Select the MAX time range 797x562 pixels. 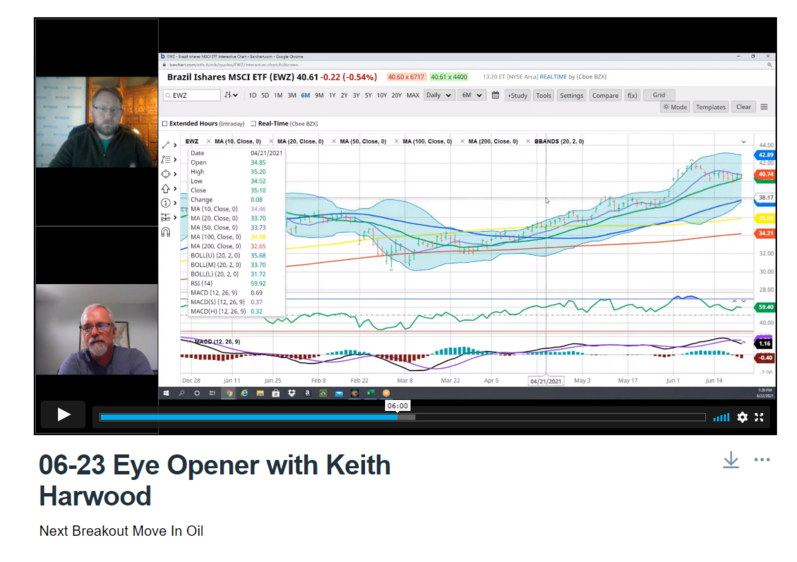click(x=413, y=95)
